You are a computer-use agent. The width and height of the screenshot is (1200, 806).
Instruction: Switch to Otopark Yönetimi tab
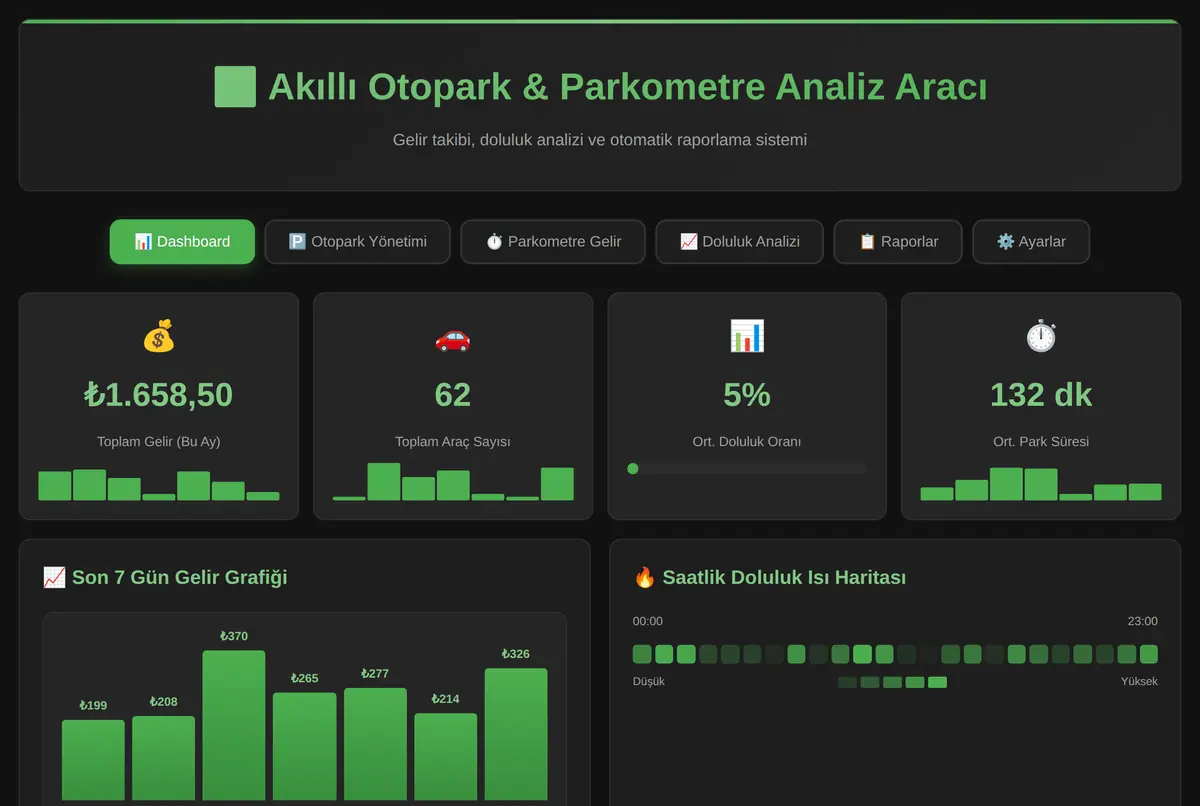click(x=358, y=242)
